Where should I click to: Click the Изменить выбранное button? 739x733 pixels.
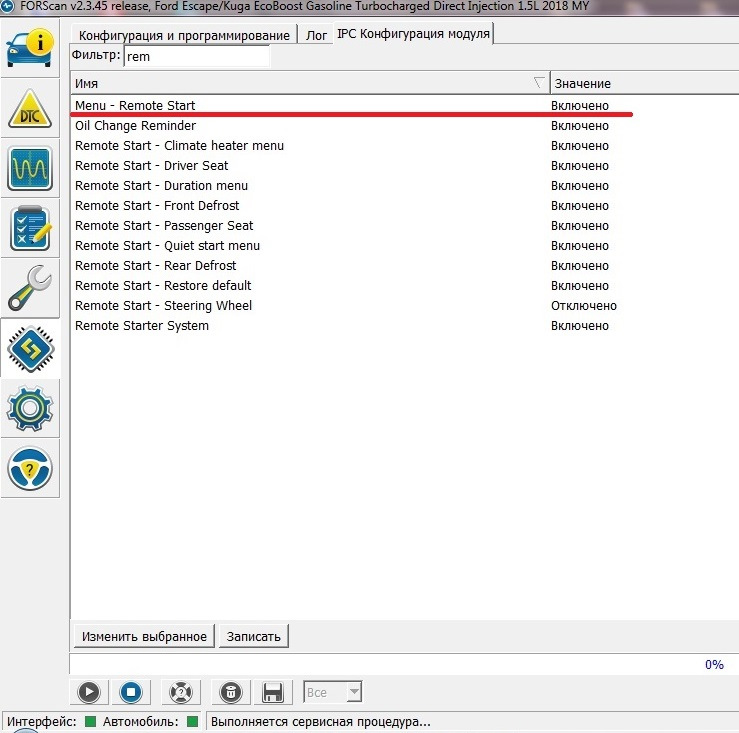pos(144,636)
